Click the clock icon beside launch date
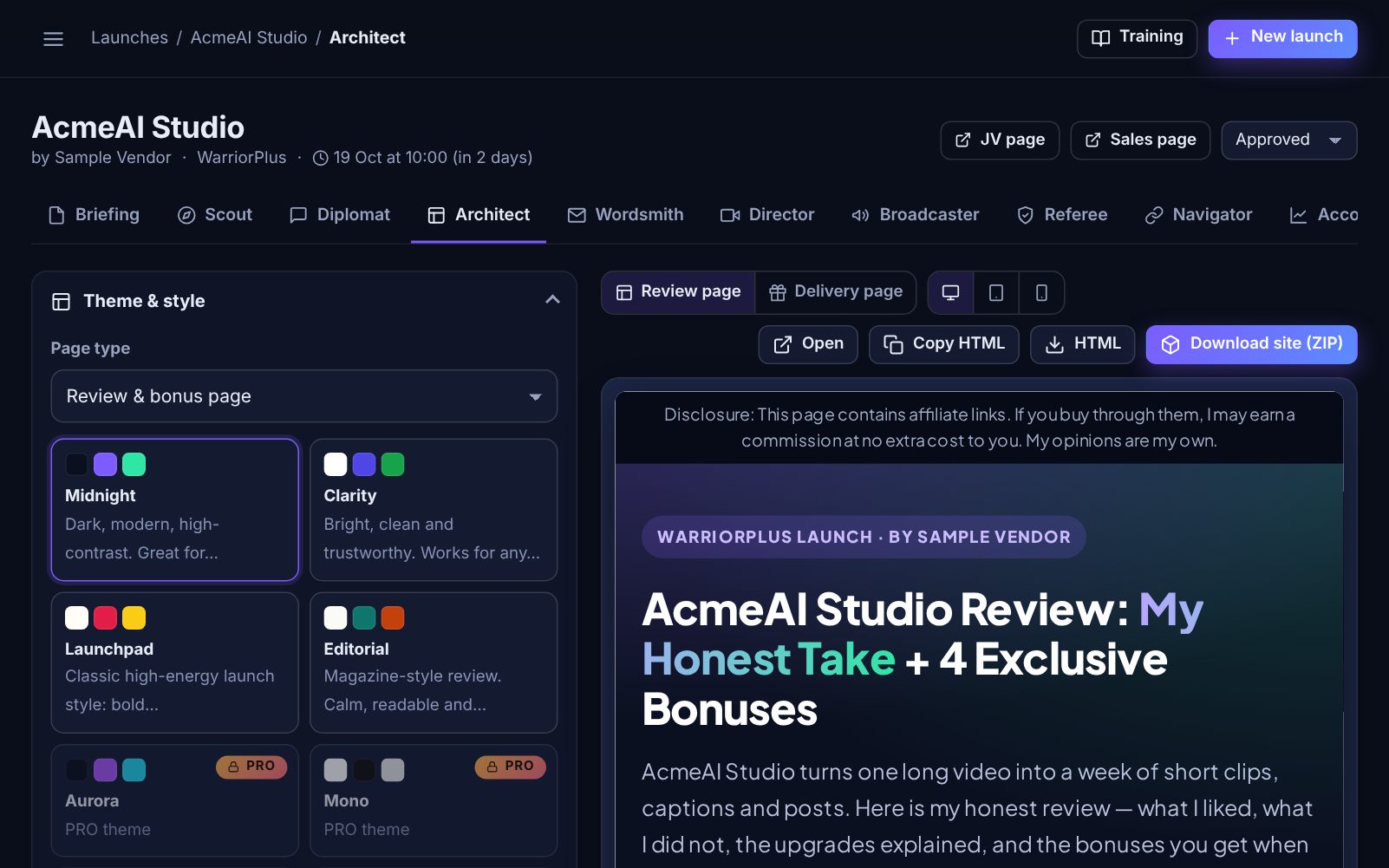1389x868 pixels. pos(320,158)
